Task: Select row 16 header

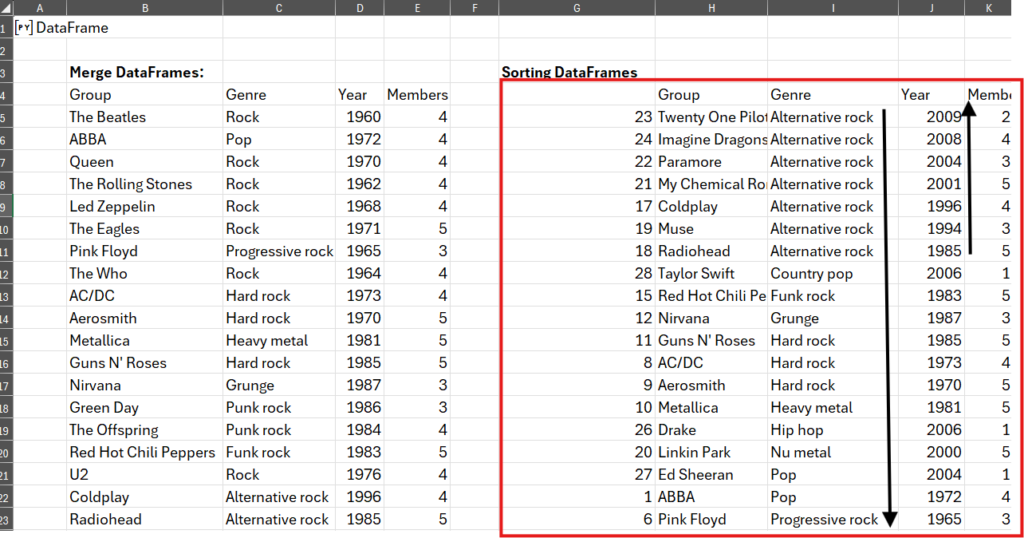Action: pos(7,363)
